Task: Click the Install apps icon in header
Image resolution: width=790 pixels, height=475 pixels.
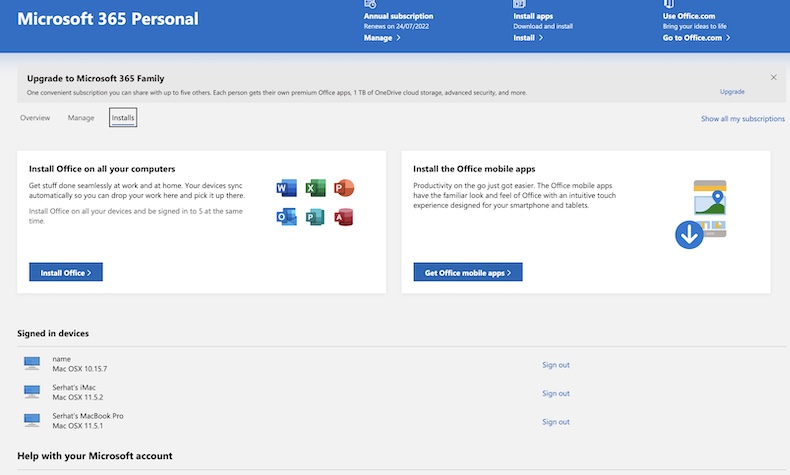Action: pos(519,4)
